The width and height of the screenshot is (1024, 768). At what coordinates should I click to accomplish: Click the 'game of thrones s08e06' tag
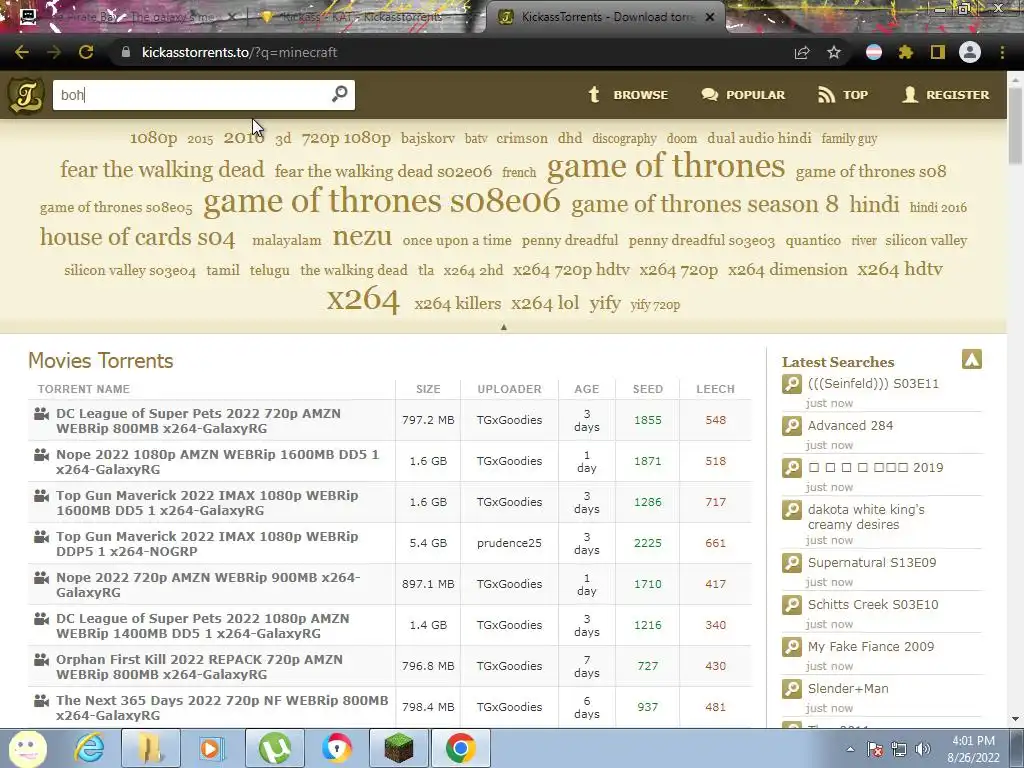382,200
